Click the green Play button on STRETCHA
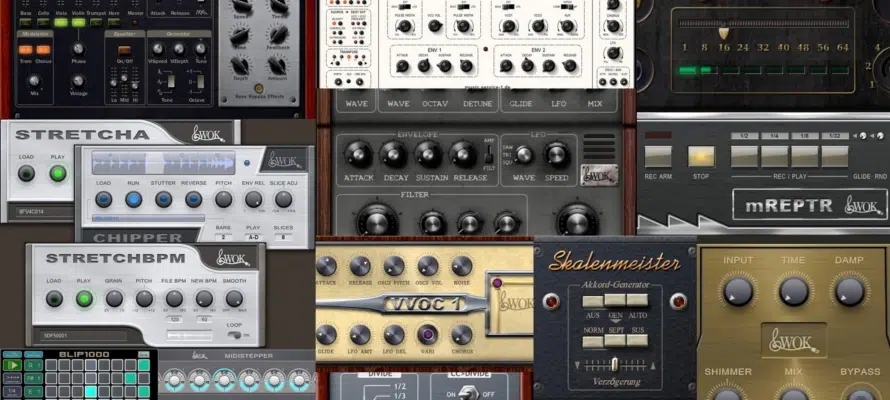This screenshot has height=400, width=890. tap(57, 173)
